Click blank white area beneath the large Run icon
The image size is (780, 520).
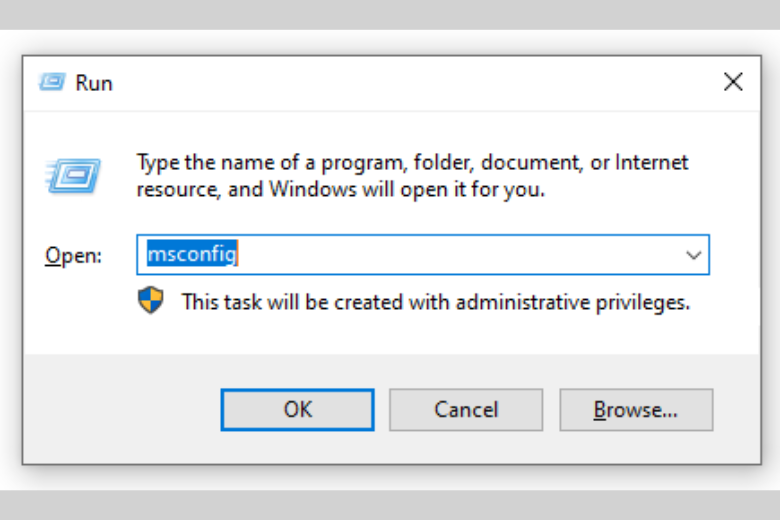click(73, 219)
